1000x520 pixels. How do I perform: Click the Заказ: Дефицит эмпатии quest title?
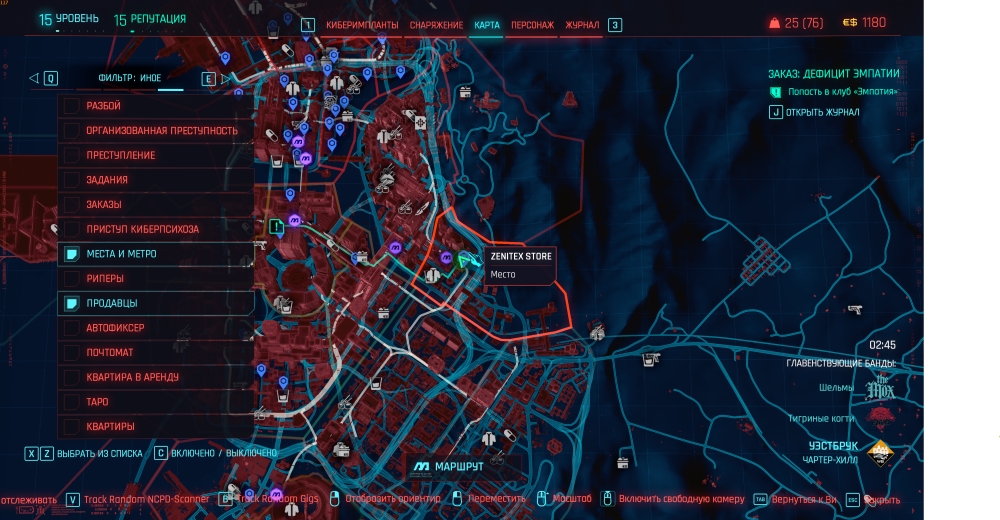click(x=834, y=73)
